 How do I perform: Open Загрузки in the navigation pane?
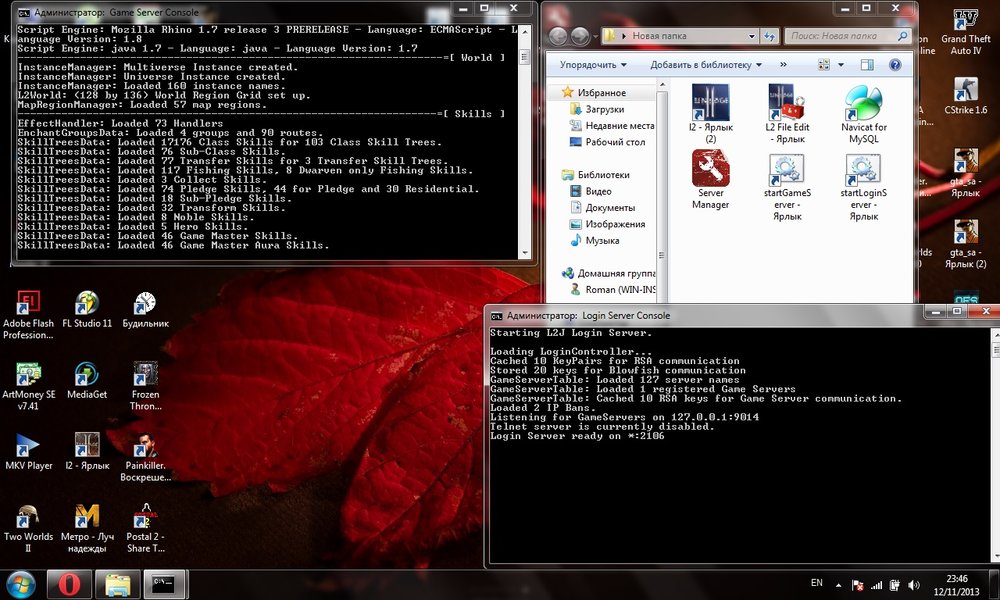604,109
